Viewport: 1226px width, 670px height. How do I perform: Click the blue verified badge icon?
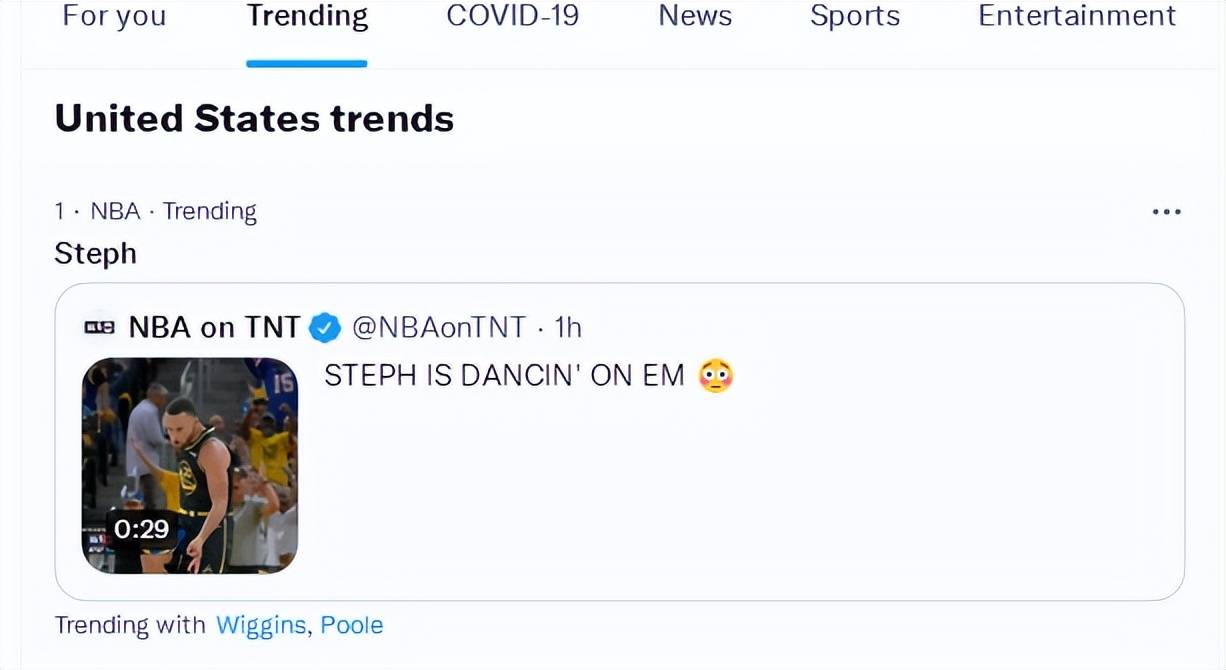click(x=325, y=327)
